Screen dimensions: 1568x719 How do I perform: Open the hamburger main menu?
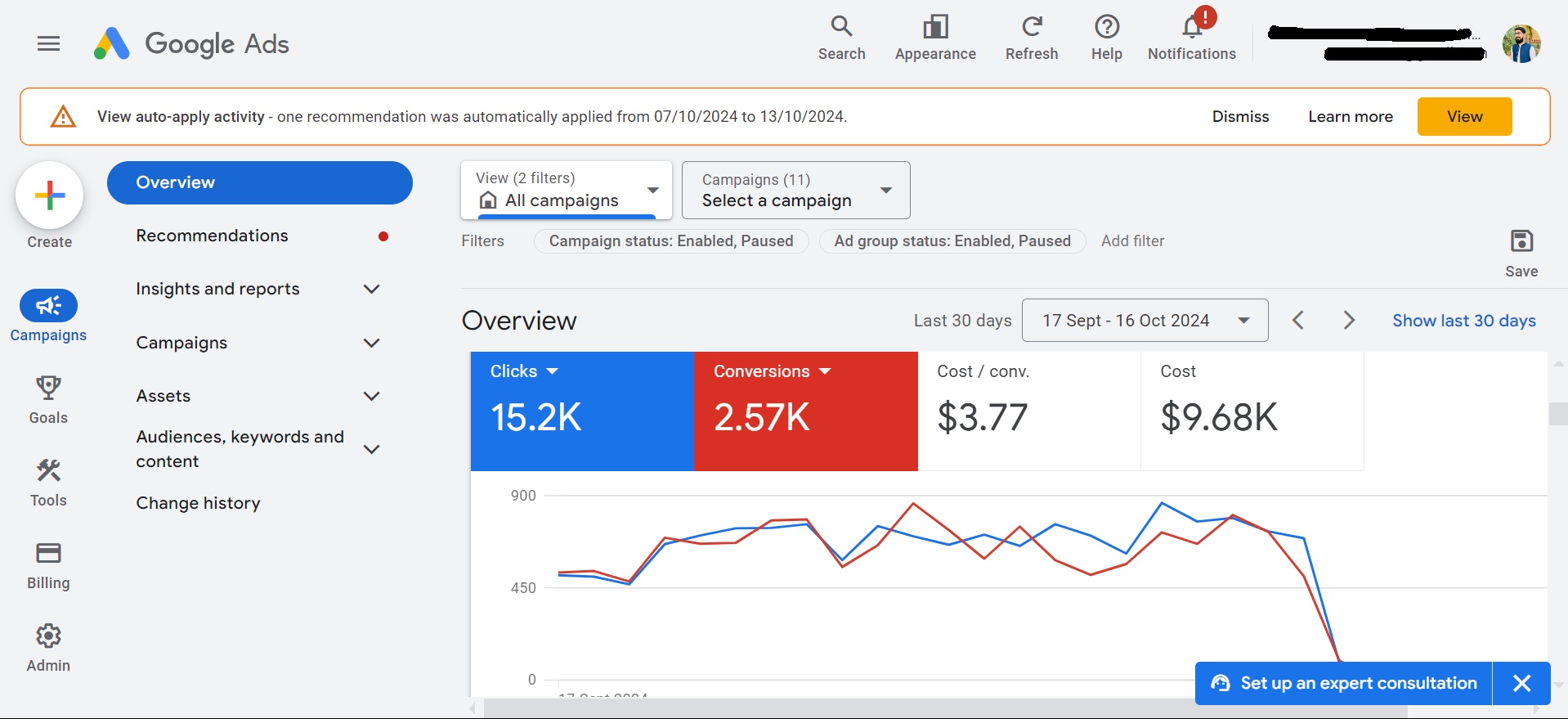point(49,43)
